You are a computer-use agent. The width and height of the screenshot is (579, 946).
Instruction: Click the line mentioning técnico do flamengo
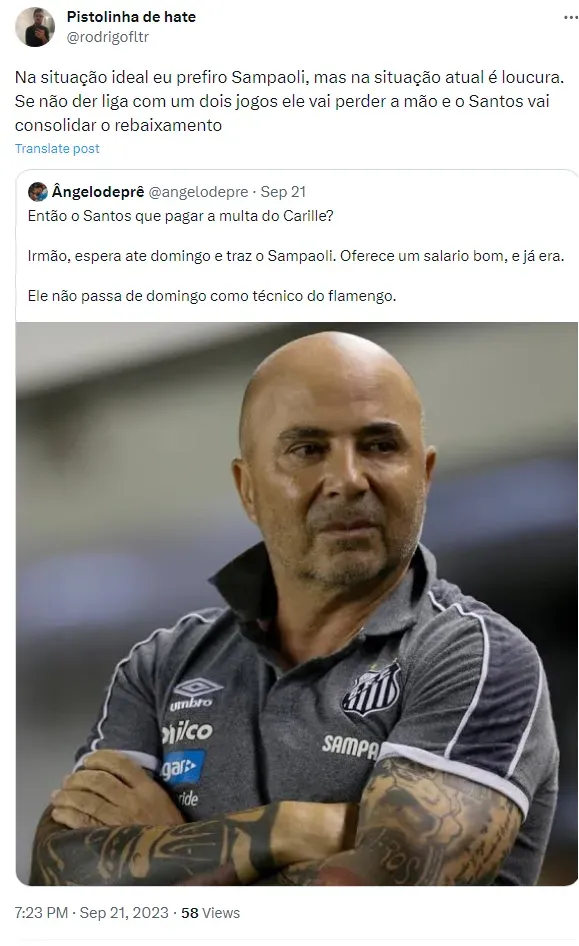coord(212,296)
